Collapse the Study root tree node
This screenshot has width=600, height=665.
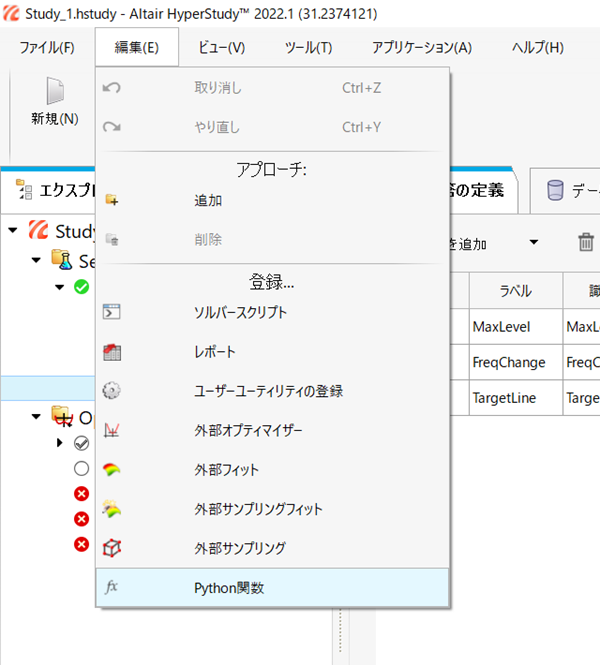pos(13,230)
